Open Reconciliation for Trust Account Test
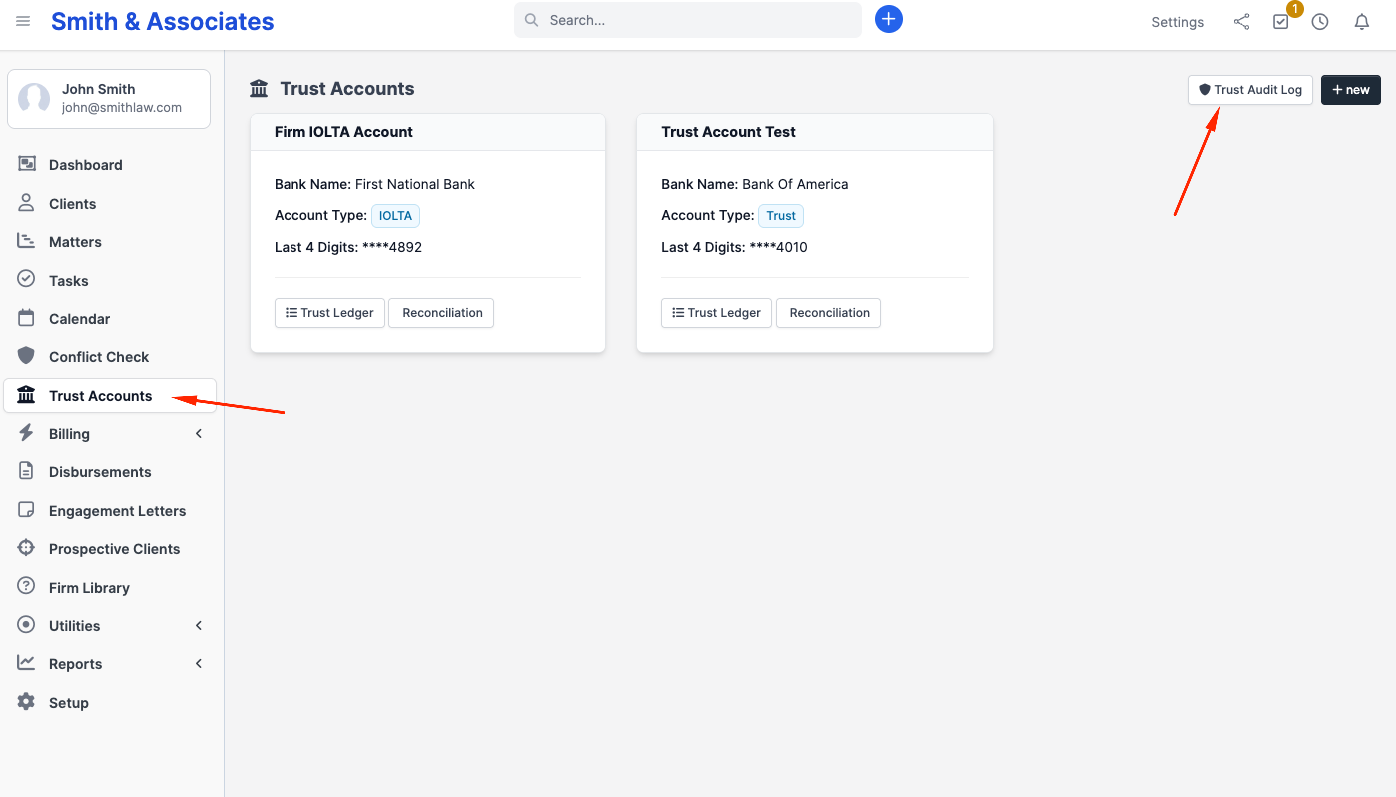Image resolution: width=1396 pixels, height=797 pixels. click(829, 313)
